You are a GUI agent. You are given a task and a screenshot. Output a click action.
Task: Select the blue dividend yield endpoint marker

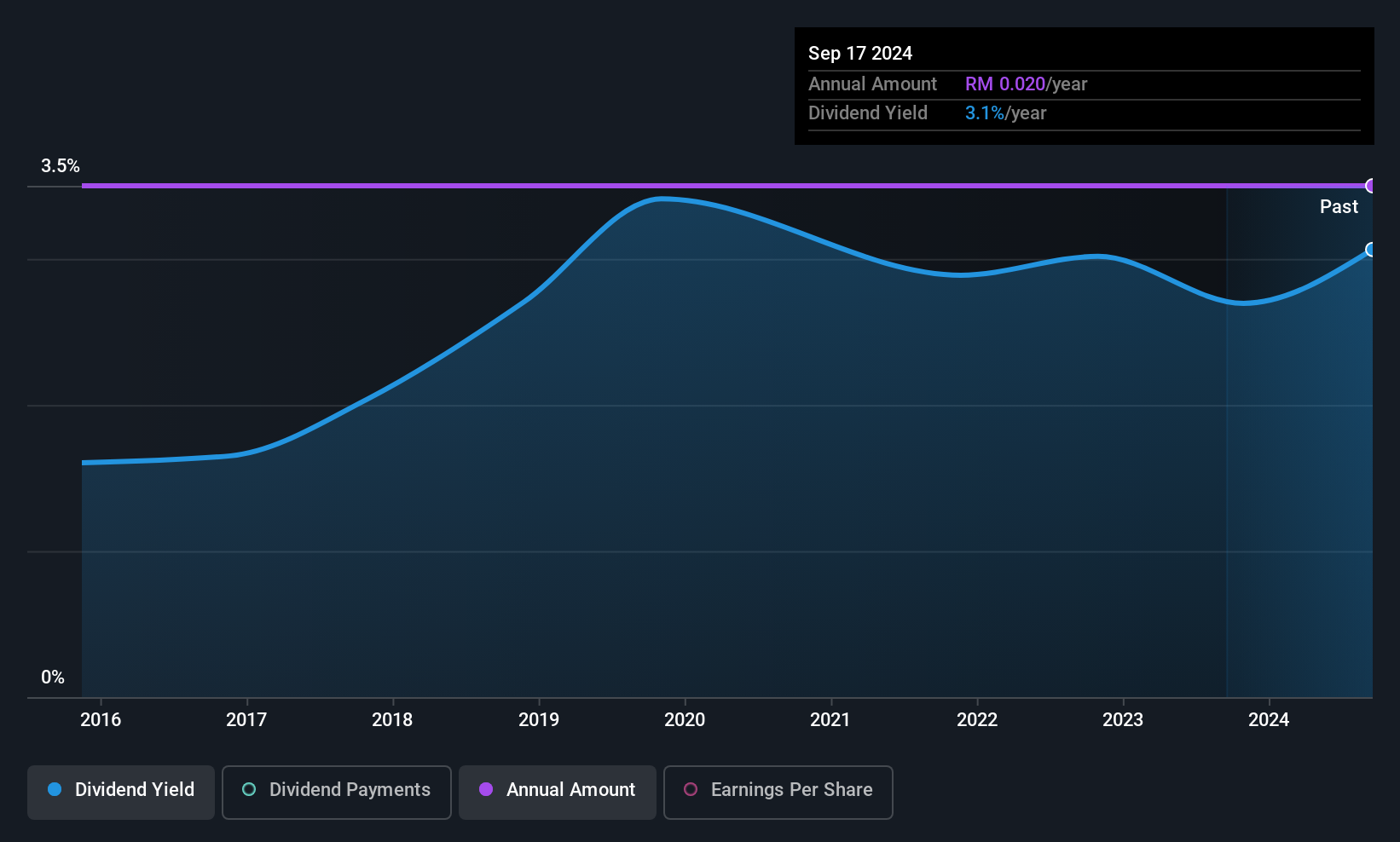(1371, 250)
